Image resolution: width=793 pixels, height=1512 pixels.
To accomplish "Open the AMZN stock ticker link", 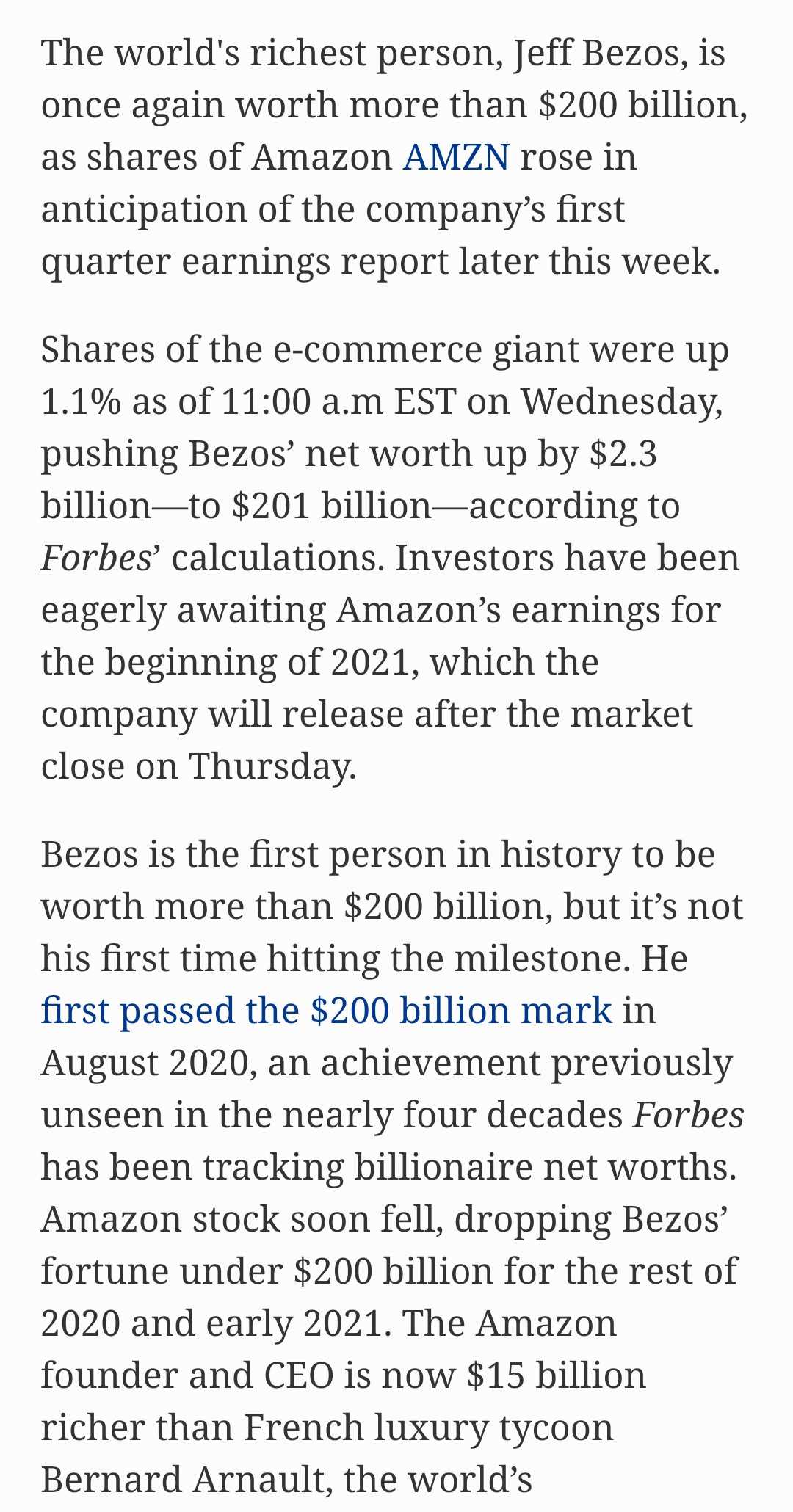I will pyautogui.click(x=456, y=156).
